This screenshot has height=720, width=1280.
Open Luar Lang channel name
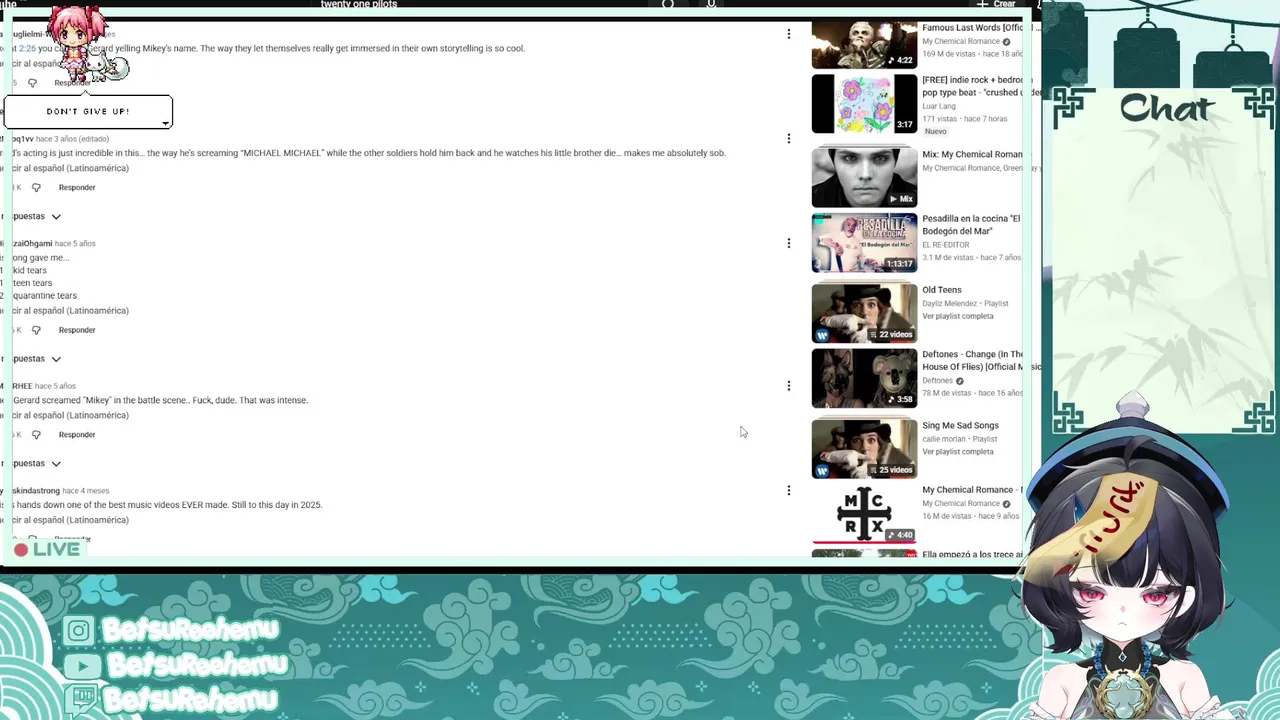pyautogui.click(x=939, y=106)
